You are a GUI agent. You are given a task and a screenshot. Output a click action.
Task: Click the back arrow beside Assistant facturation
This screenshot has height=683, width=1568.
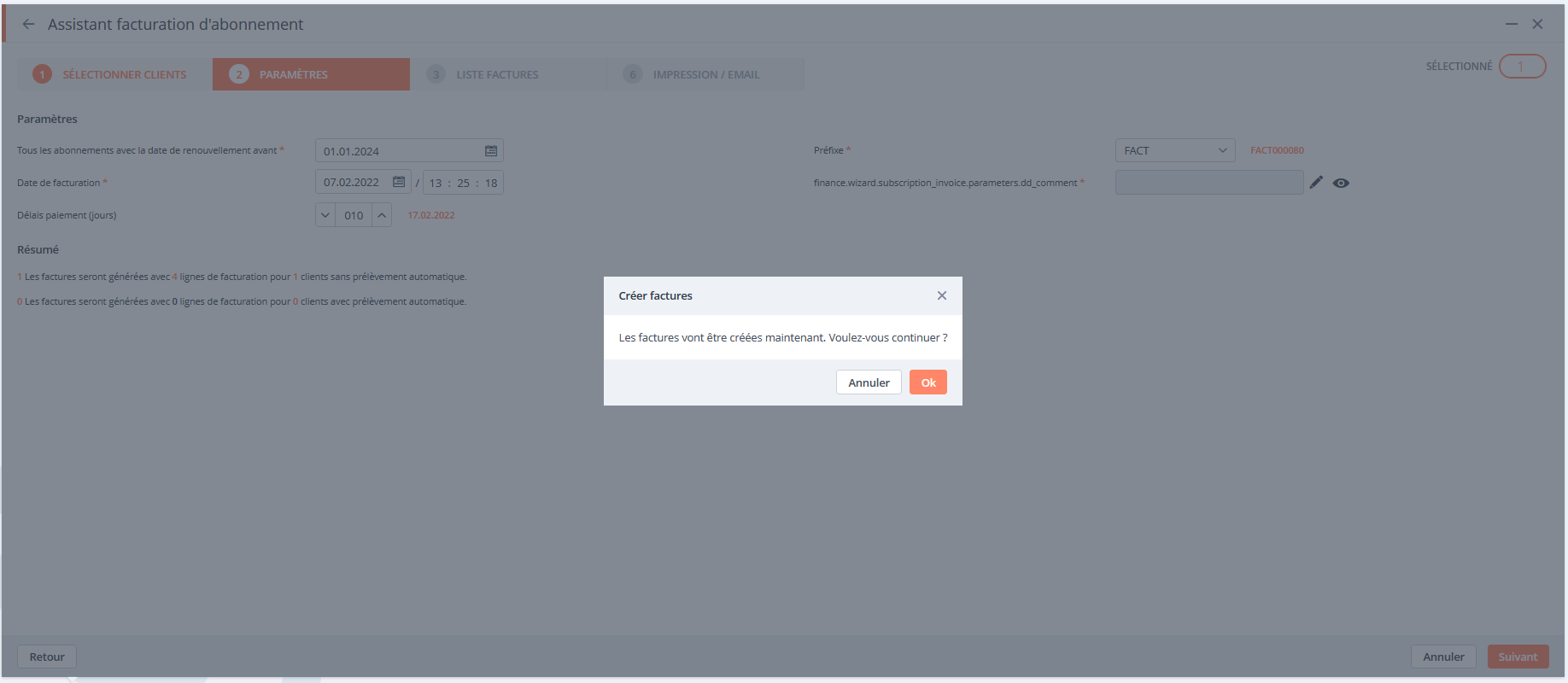coord(29,24)
